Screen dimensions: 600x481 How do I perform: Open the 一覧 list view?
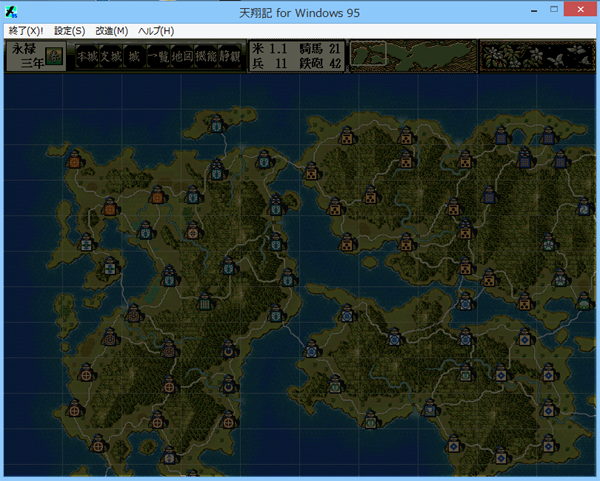click(159, 55)
